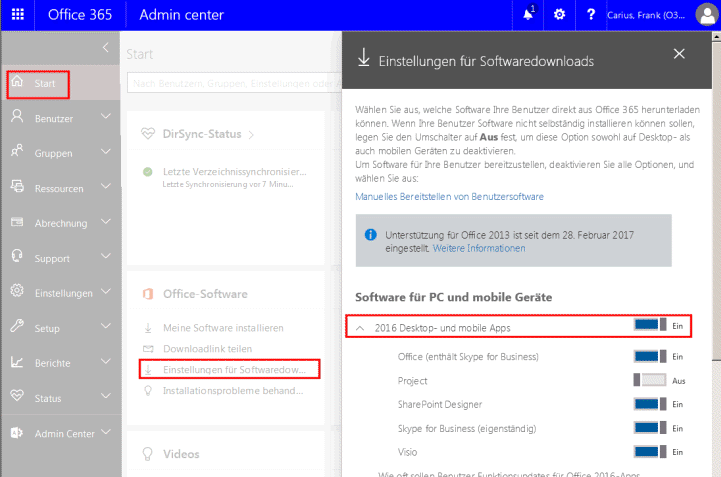Viewport: 721px width, 477px height.
Task: Click lightbulb icon beside Installationsprobleme
Action: pyautogui.click(x=148, y=391)
